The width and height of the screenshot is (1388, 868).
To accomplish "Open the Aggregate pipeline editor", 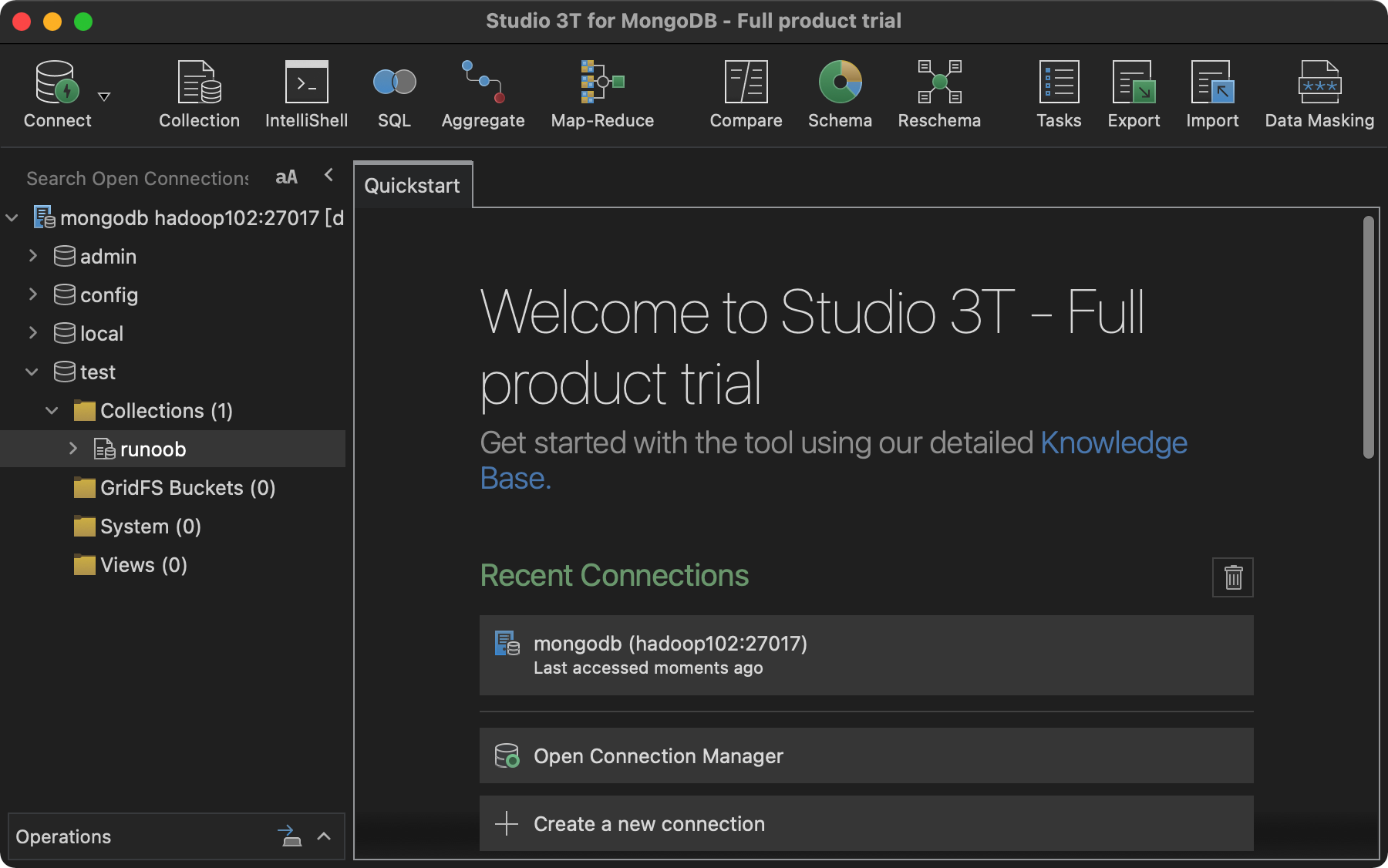I will [483, 94].
